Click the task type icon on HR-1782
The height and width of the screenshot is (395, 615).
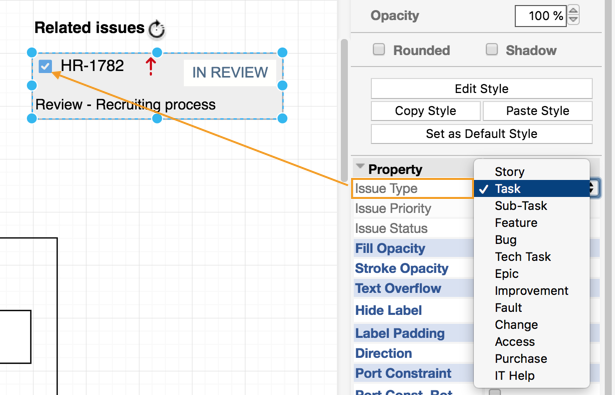45,66
